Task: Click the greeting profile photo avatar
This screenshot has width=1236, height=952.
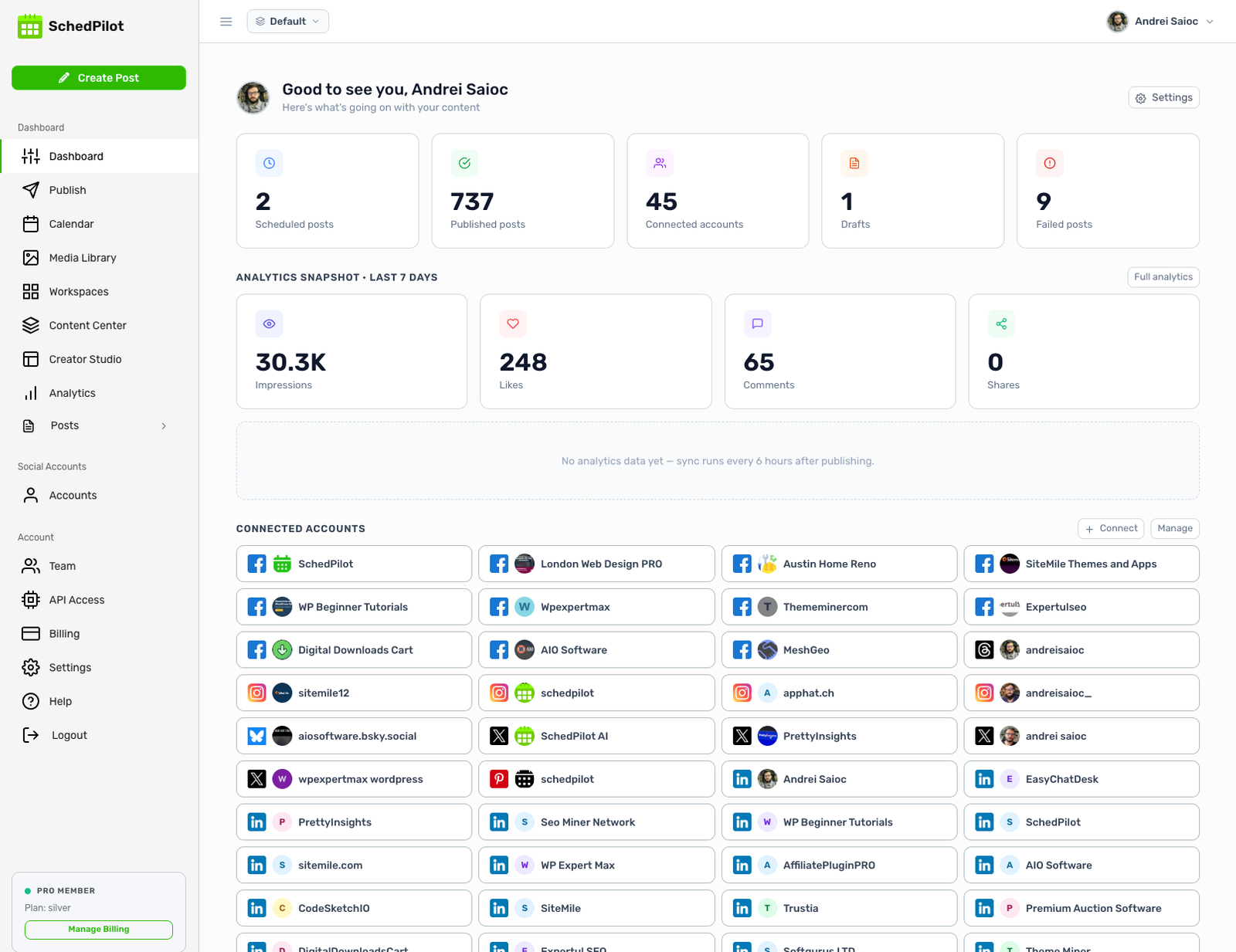Action: (x=253, y=98)
